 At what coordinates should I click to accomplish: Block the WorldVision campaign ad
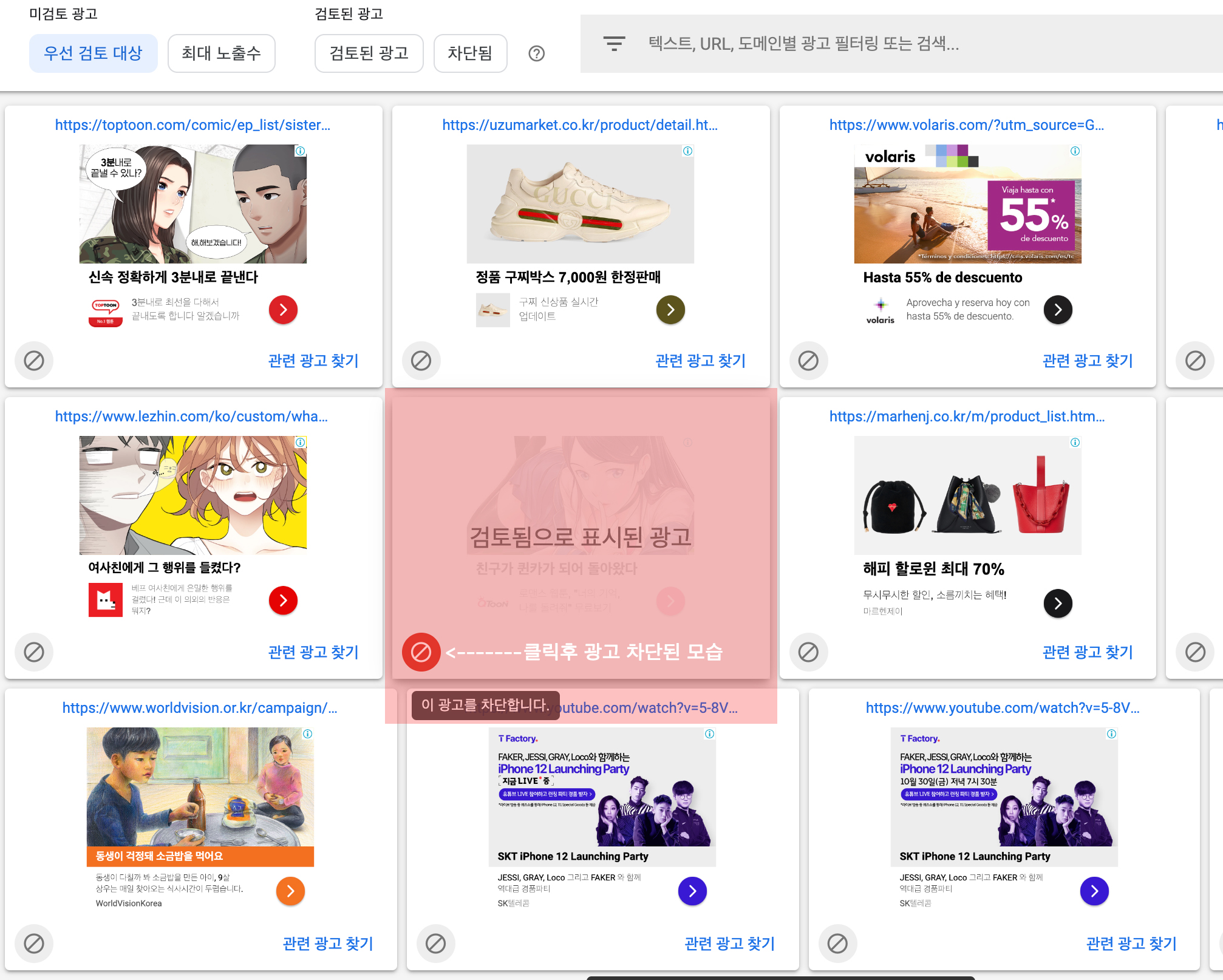tap(34, 944)
